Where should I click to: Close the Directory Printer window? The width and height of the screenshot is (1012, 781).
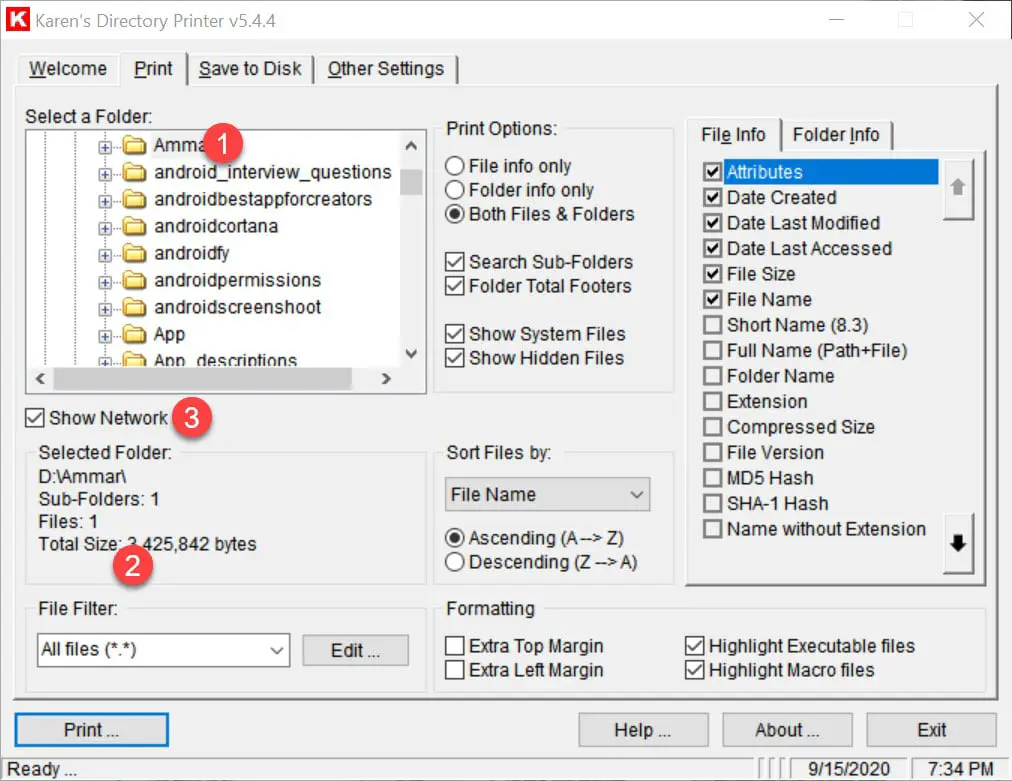coord(977,20)
